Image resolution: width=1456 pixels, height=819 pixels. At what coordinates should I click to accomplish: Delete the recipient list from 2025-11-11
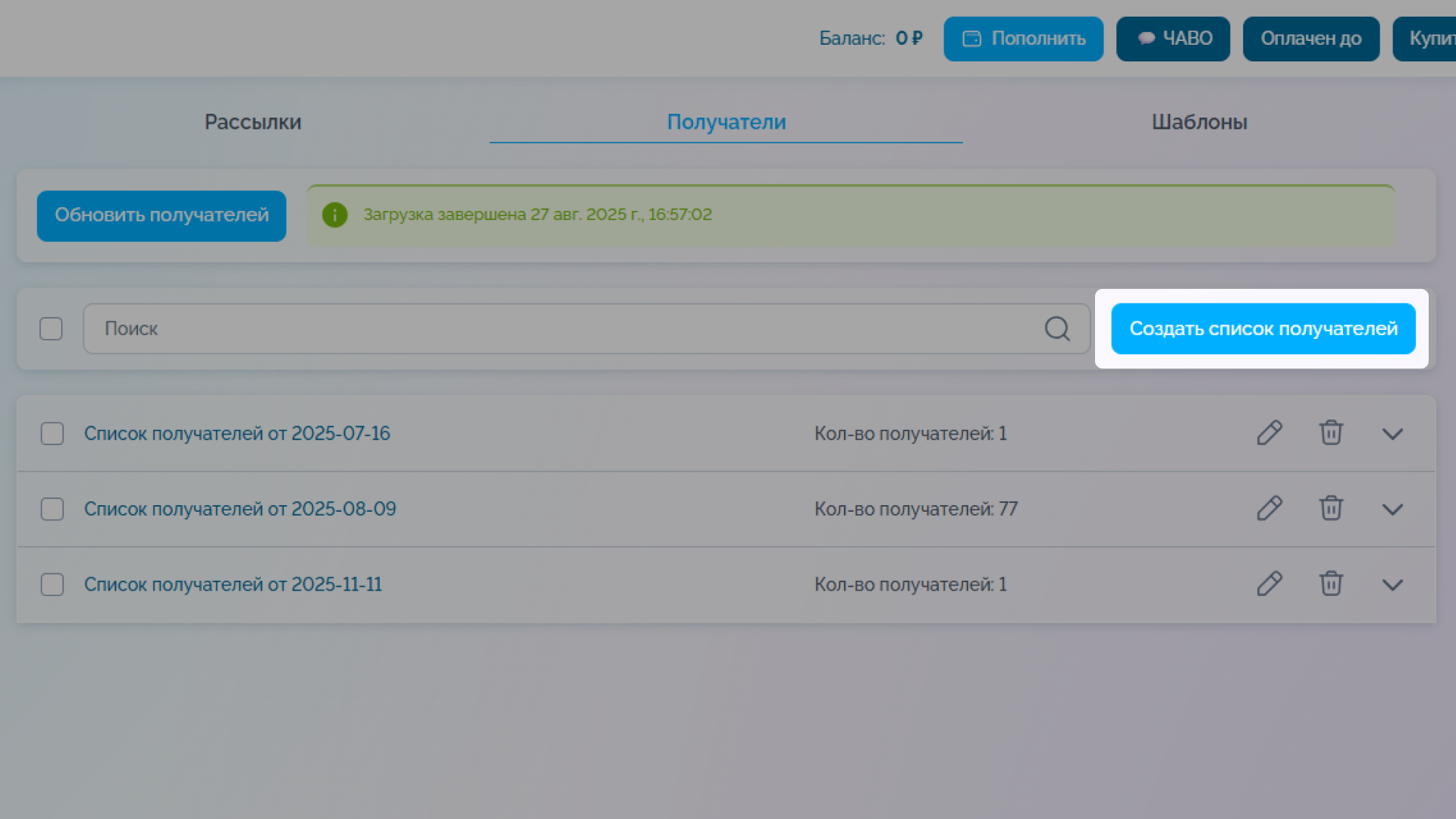[1331, 584]
